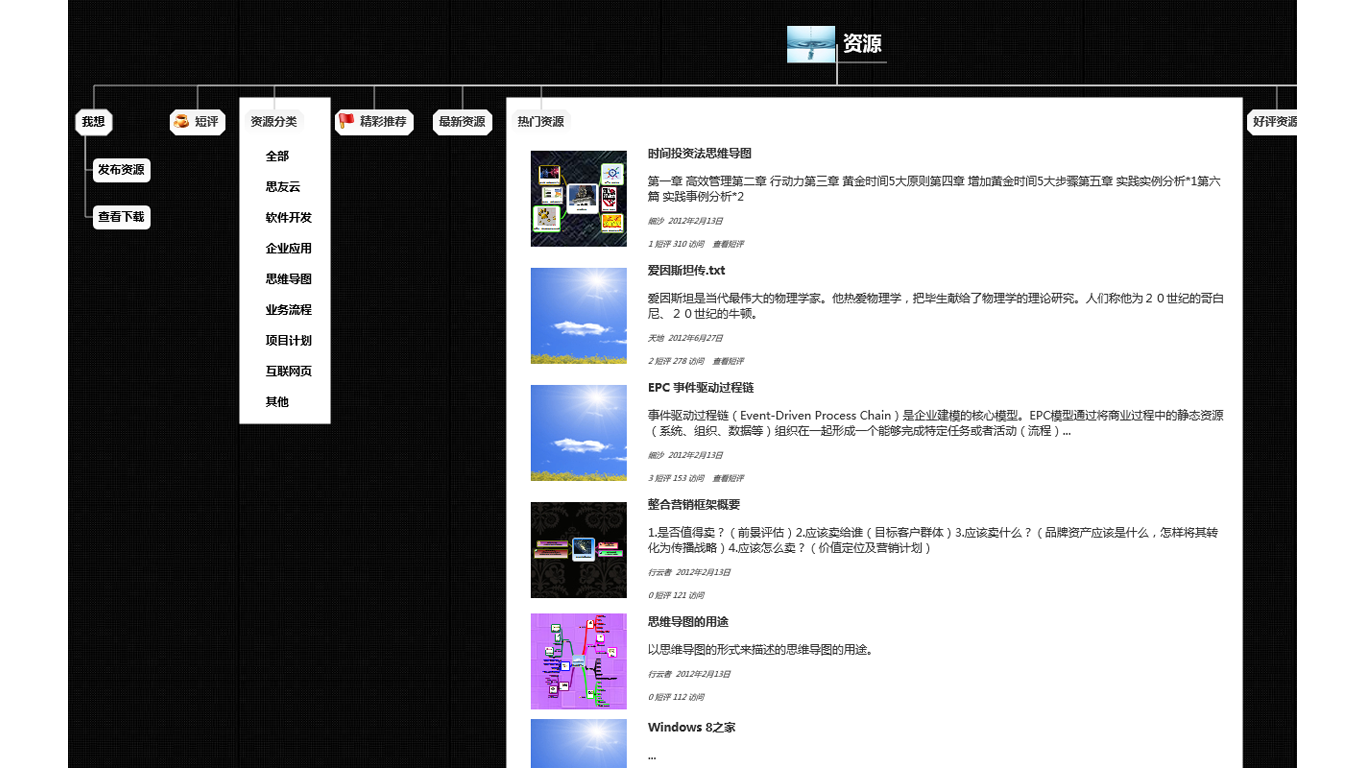Open the 资源分类 node

tap(274, 122)
